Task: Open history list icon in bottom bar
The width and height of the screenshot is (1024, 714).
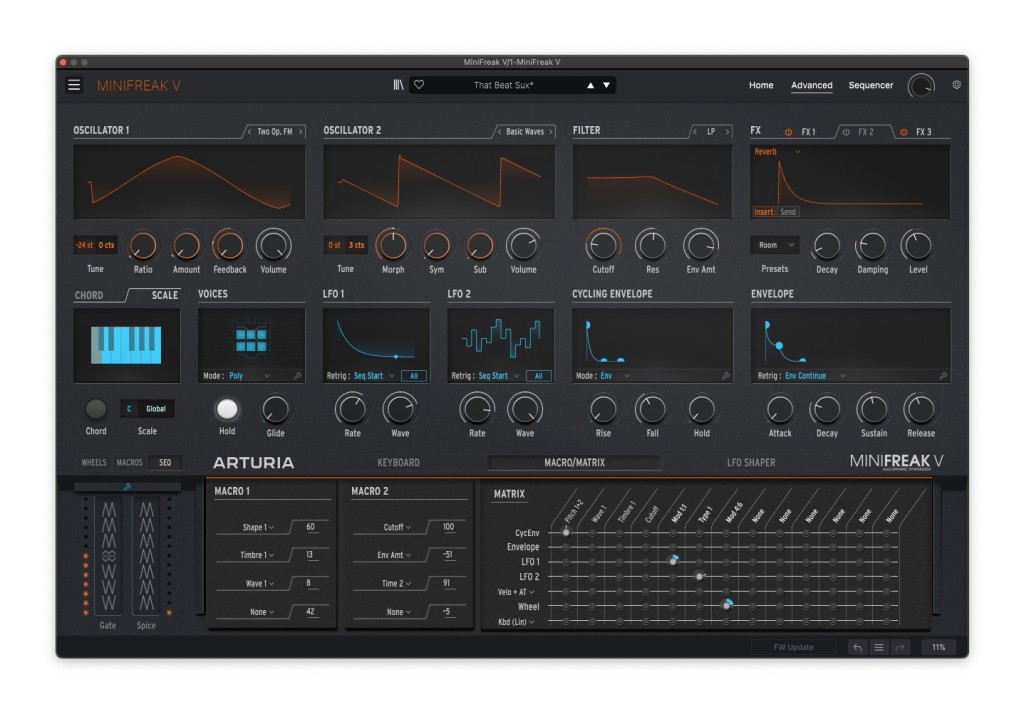Action: (x=879, y=647)
